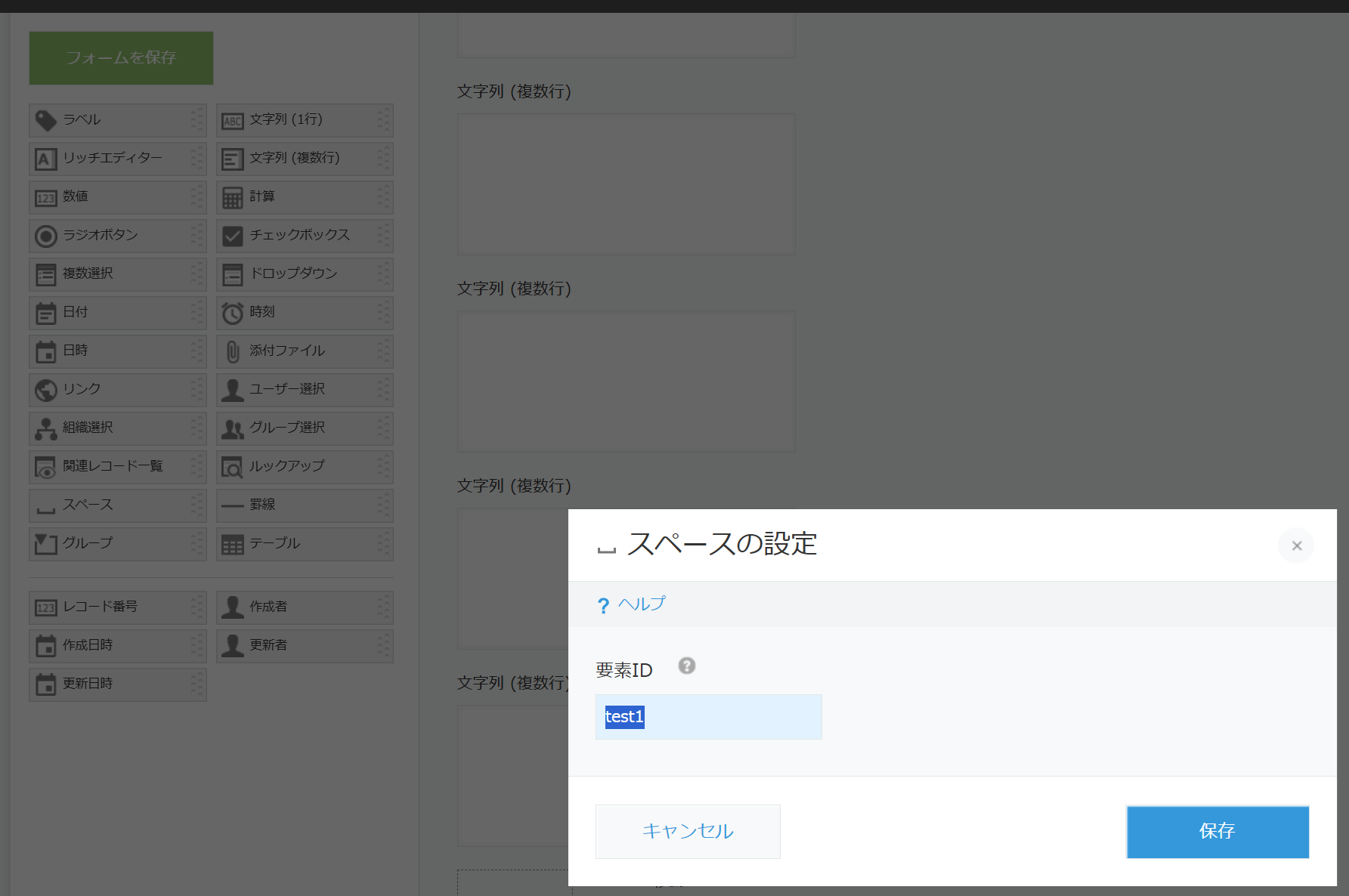Screen dimensions: 1349x896
Task: Click the ラジオボタン field icon
Action: pyautogui.click(x=46, y=236)
